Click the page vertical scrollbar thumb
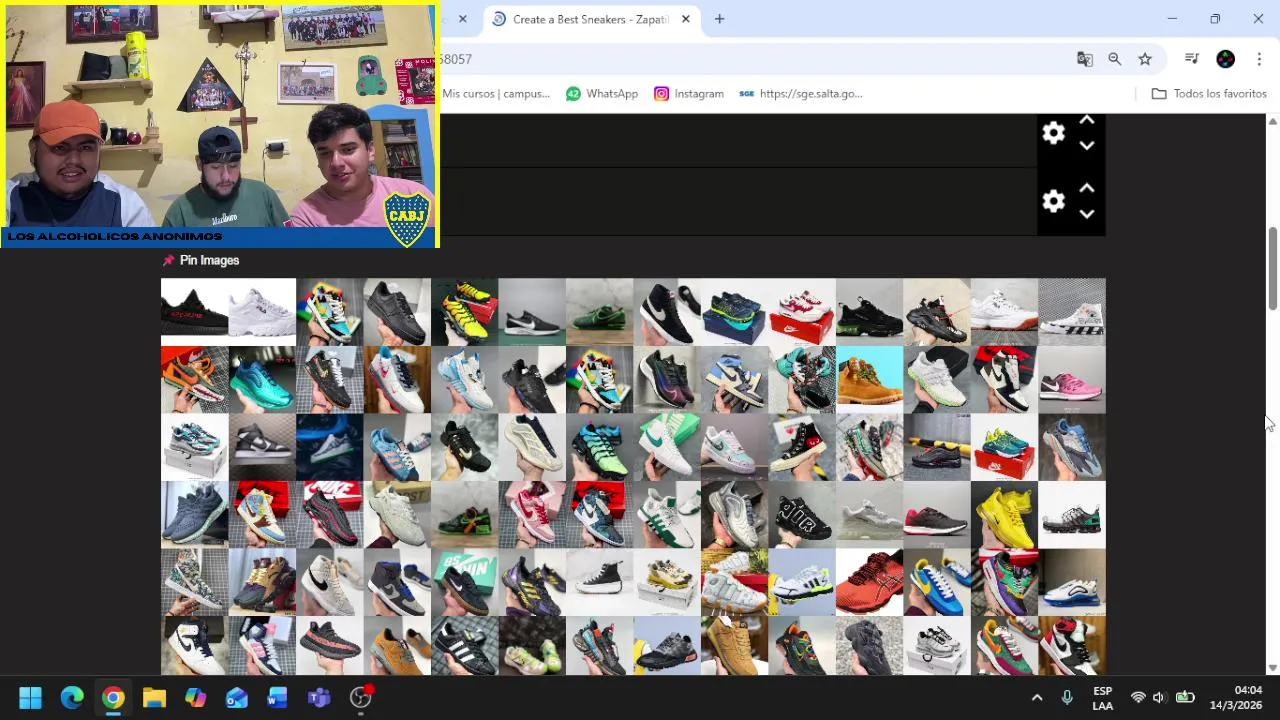Screen dimensions: 1280x720 (x=1273, y=269)
